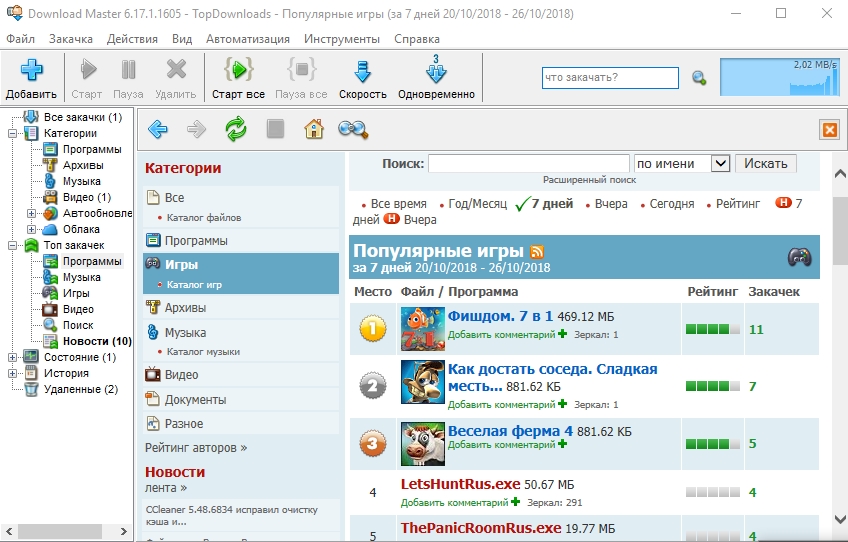The image size is (848, 542).
Task: Click the RSS feed icon beside Популярные игры
Action: (537, 252)
